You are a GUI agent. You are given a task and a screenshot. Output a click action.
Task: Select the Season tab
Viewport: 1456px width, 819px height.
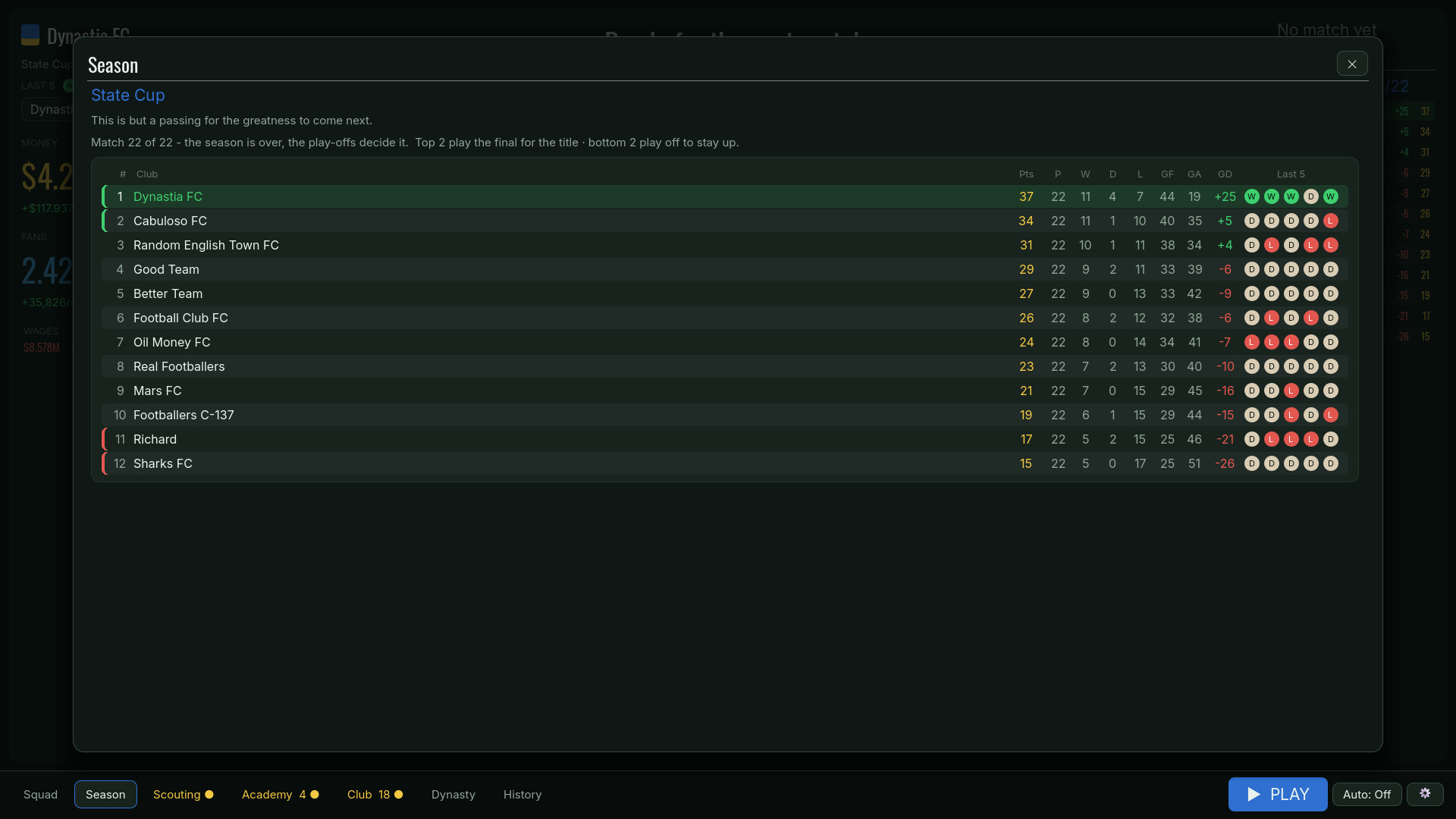click(x=105, y=794)
